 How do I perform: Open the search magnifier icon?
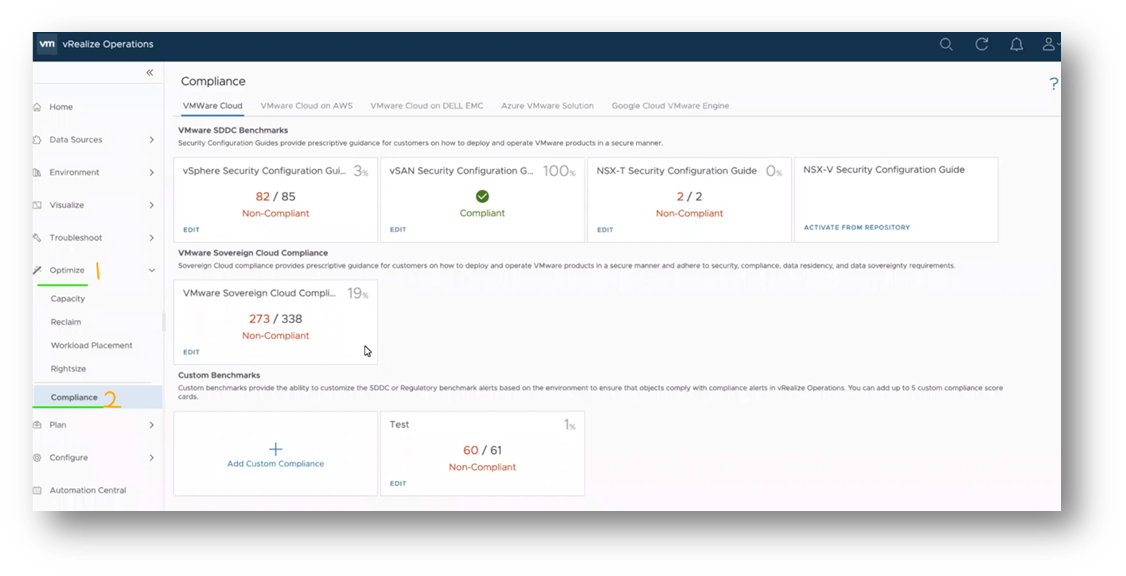point(946,45)
